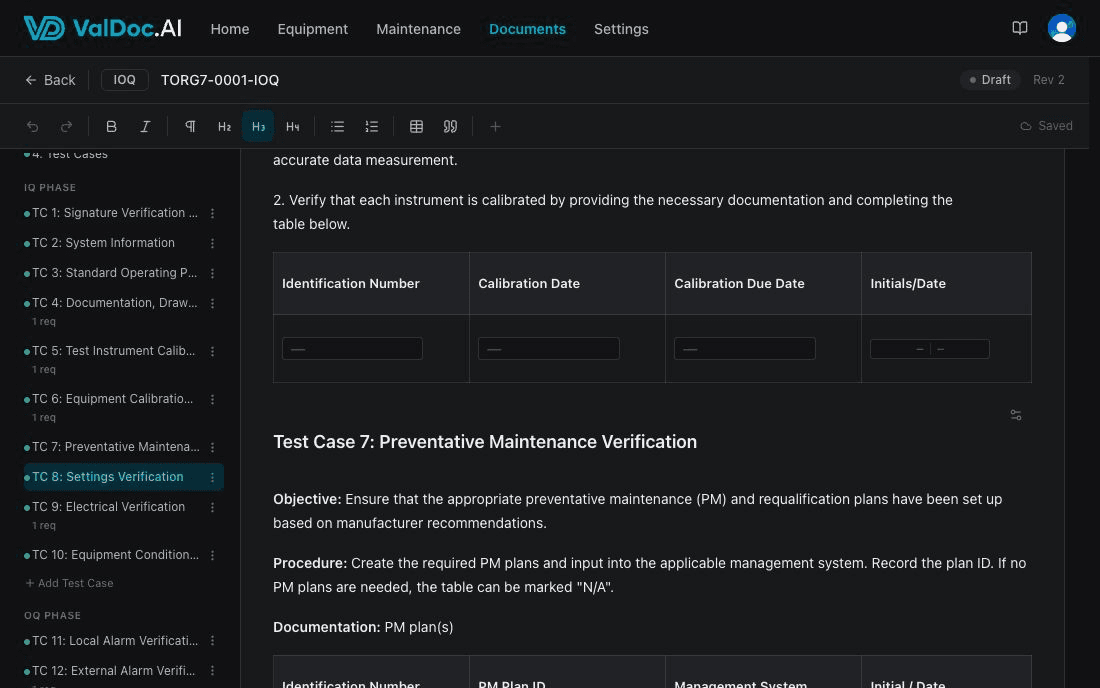Click the Calibration Due Date input field

click(x=744, y=349)
